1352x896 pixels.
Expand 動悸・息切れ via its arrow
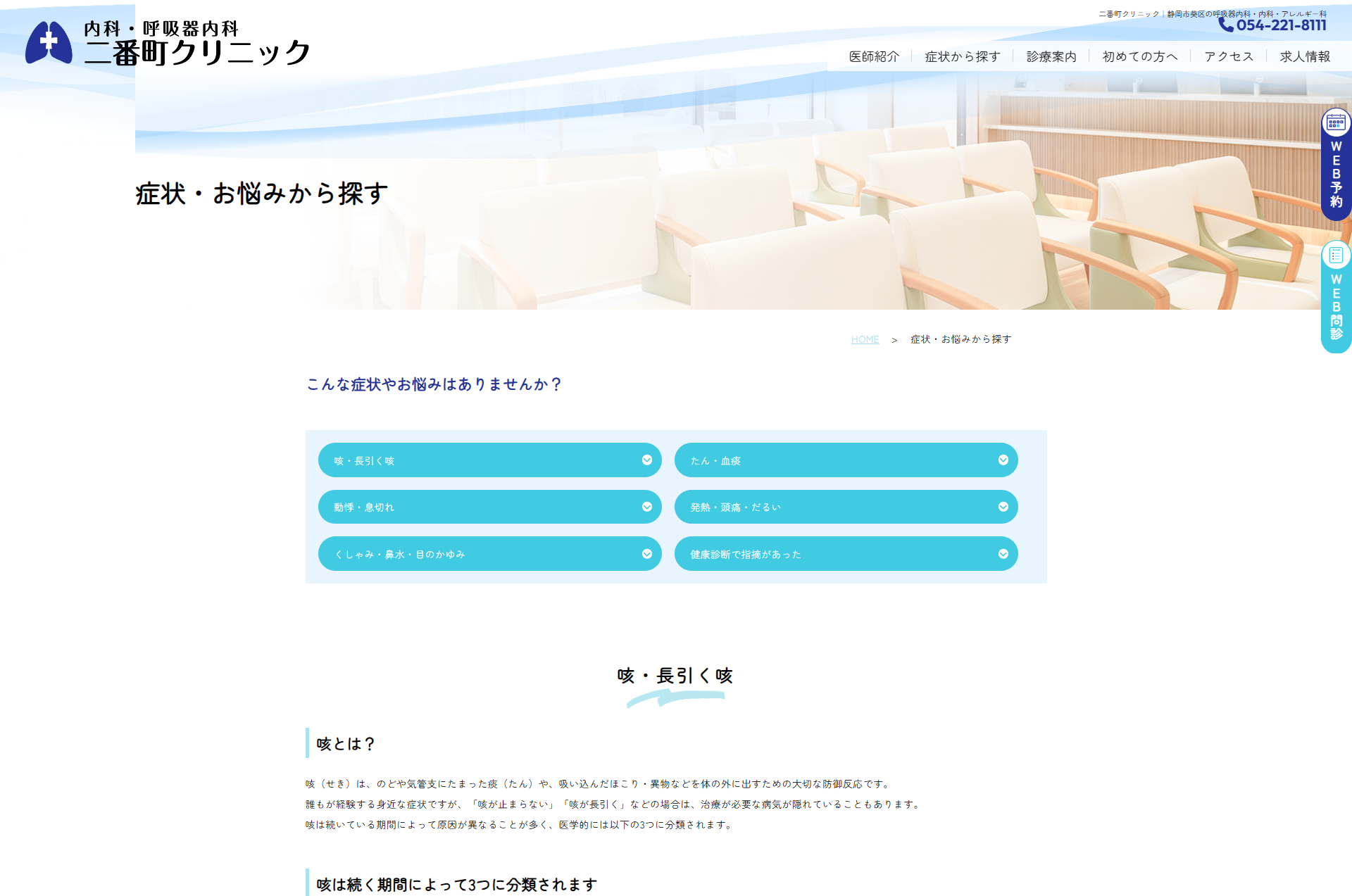point(647,507)
